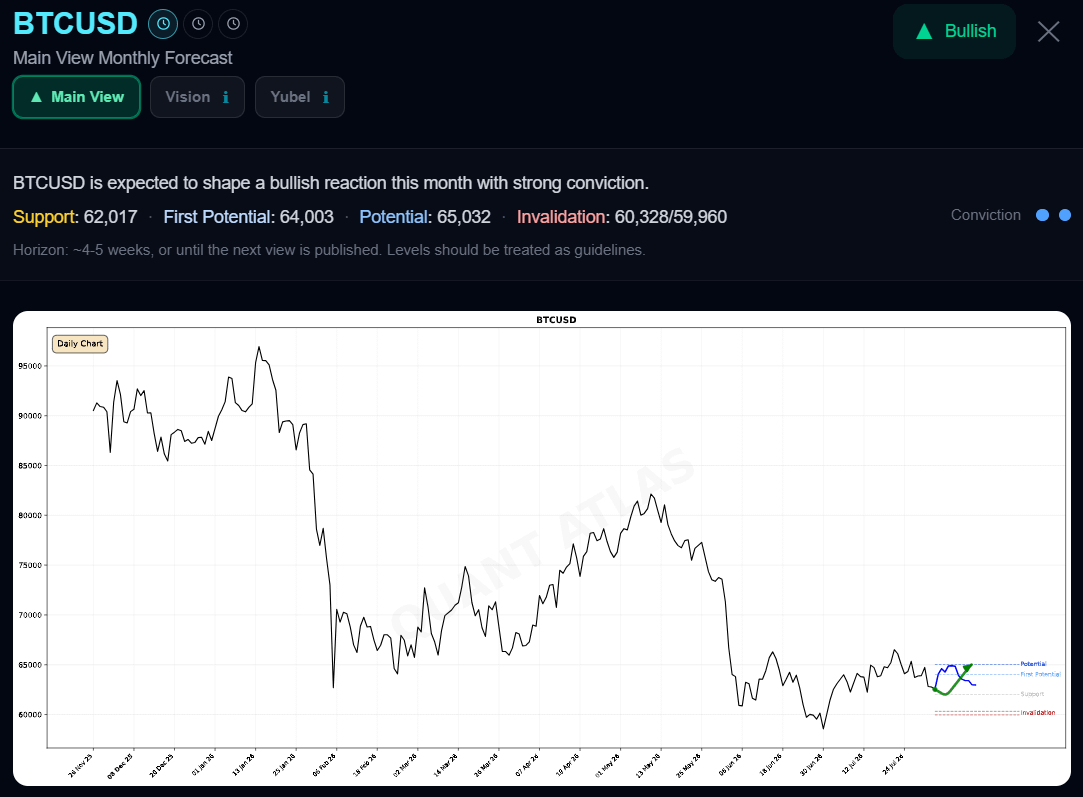Screen dimensions: 1083x797
Task: Click the Conviction label
Action: pyautogui.click(x=986, y=215)
